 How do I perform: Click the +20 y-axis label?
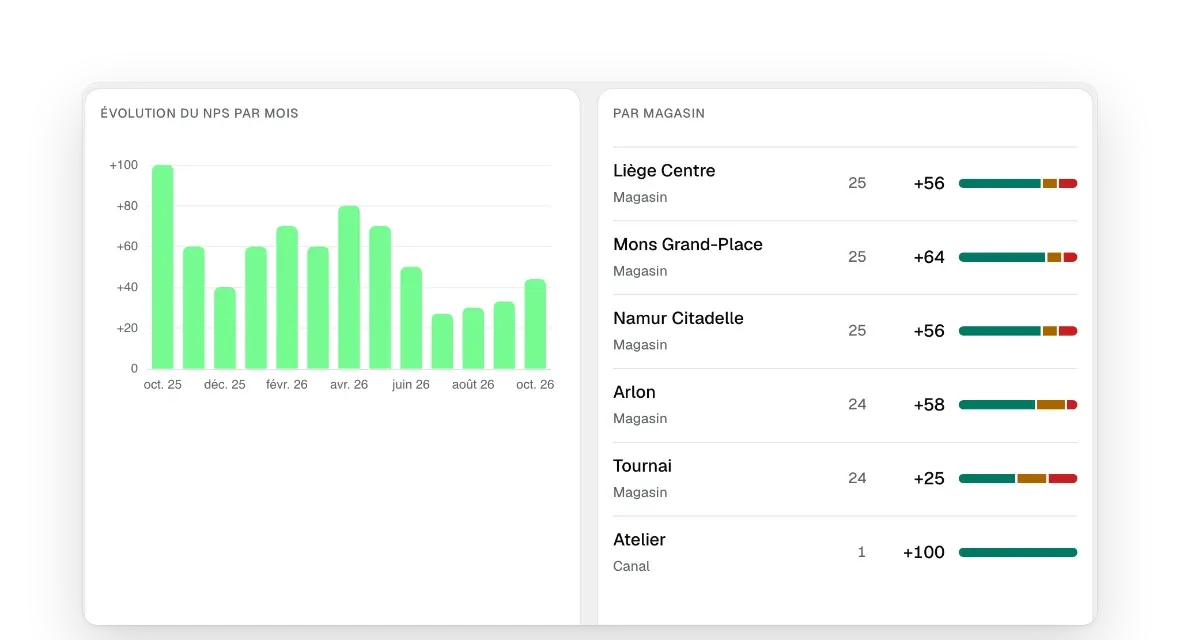coord(127,328)
